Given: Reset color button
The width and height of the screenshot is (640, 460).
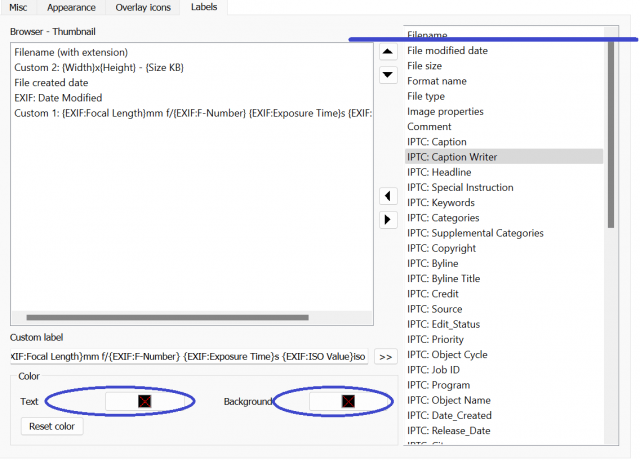Looking at the screenshot, I should tap(52, 427).
